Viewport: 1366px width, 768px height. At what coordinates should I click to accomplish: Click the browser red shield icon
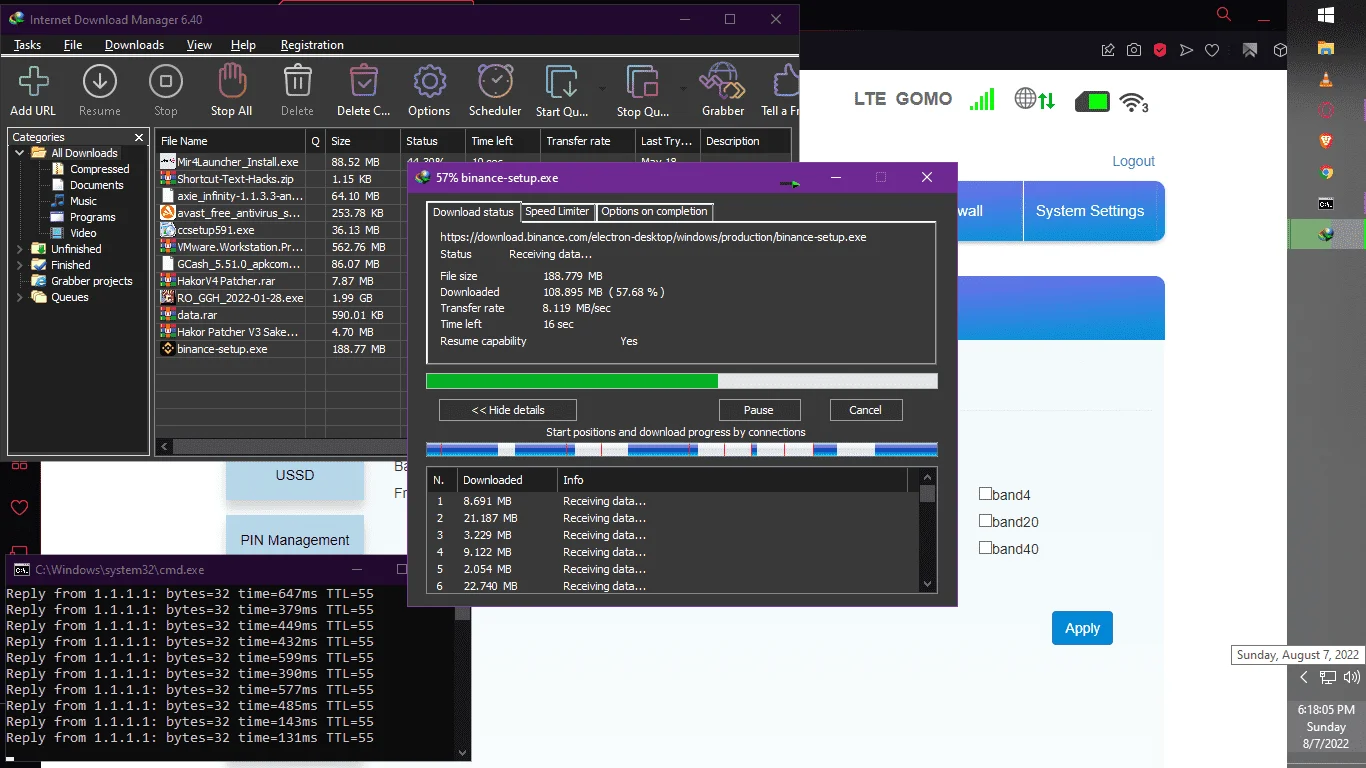[x=1160, y=50]
